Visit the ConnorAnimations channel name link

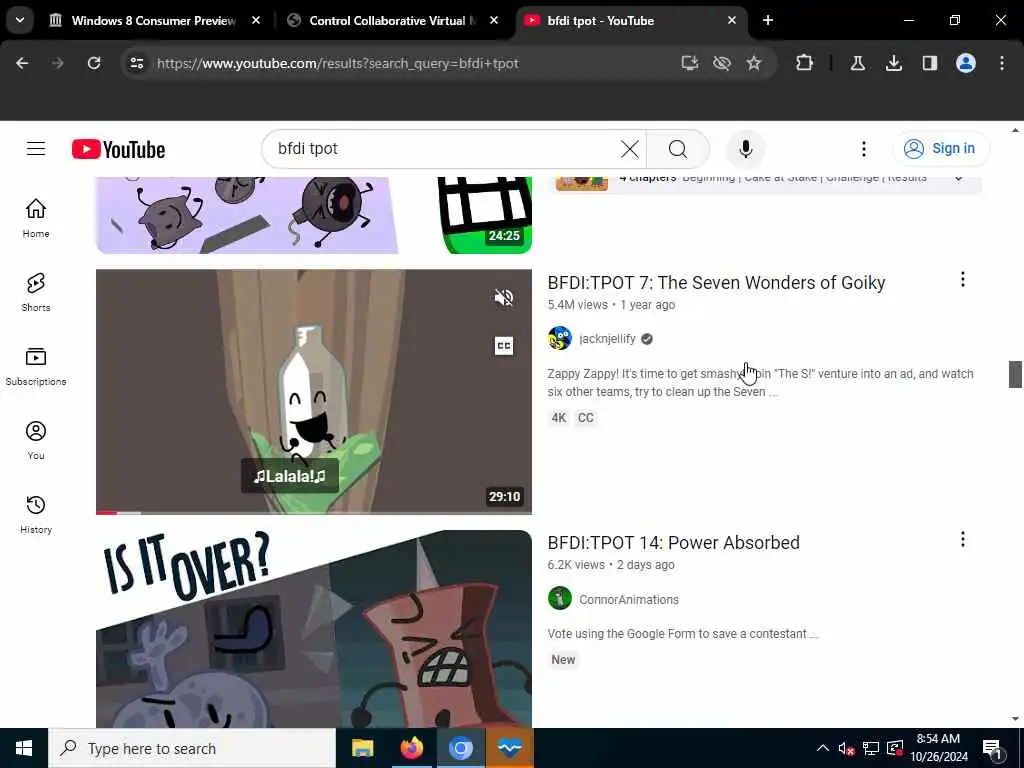(629, 599)
